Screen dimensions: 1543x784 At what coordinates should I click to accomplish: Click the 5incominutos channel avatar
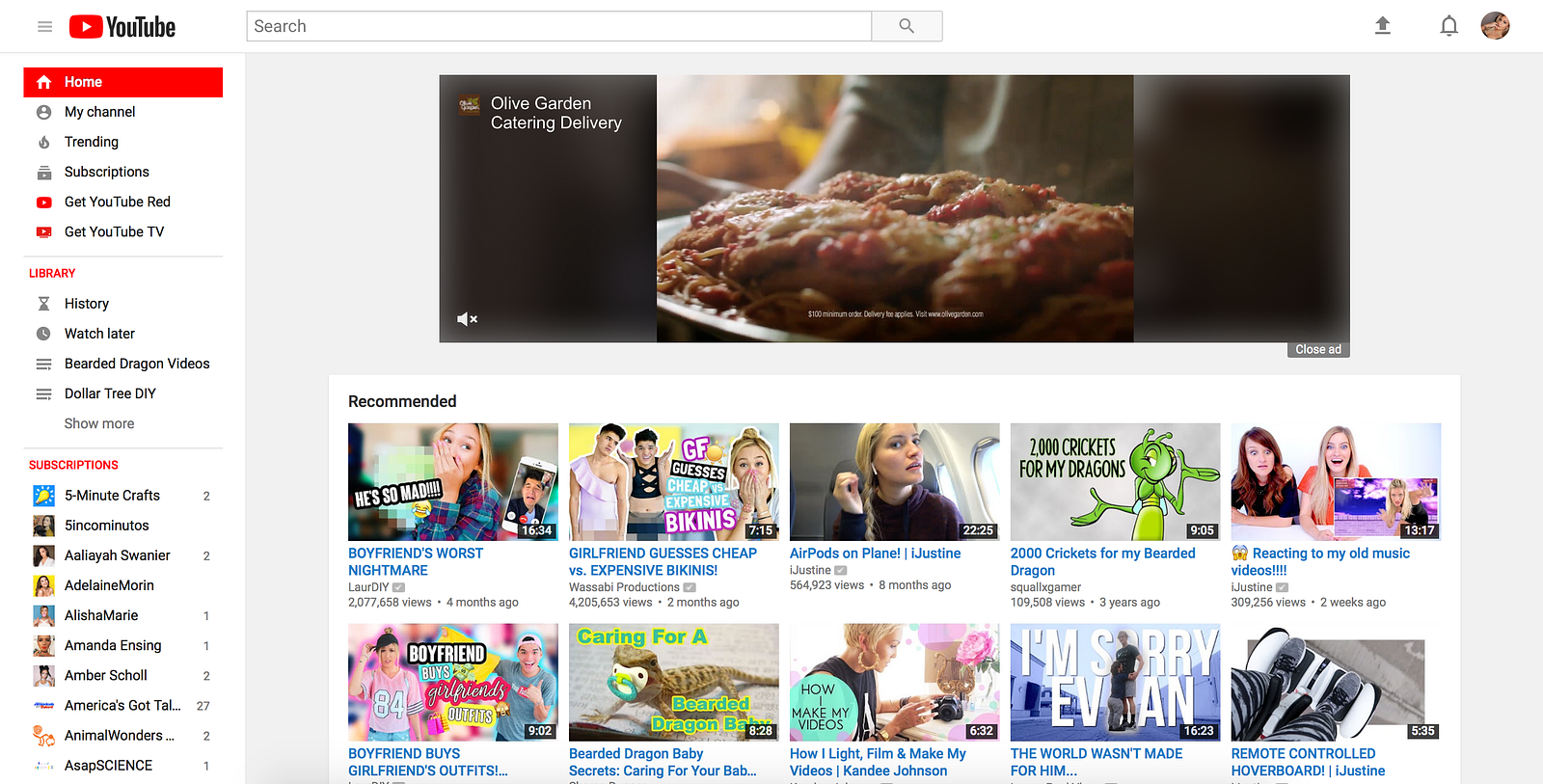pyautogui.click(x=43, y=526)
